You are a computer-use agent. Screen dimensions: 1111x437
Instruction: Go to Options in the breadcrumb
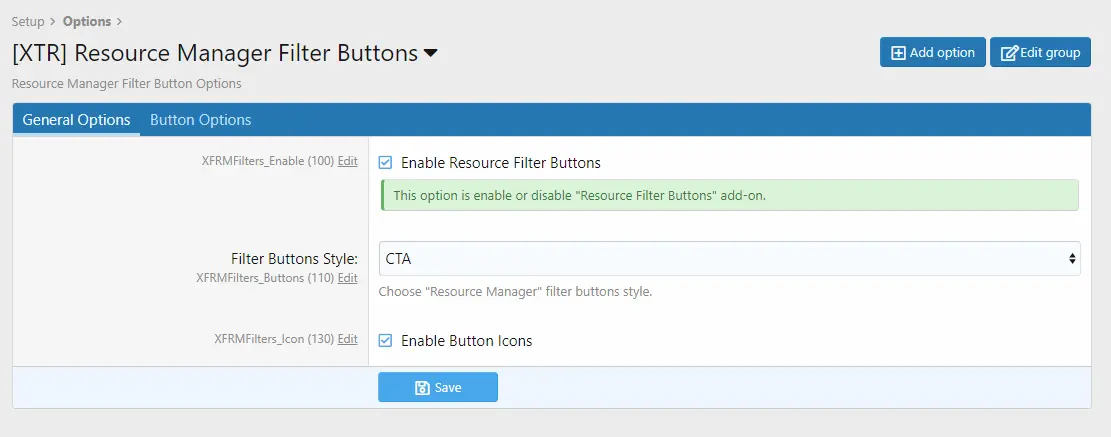click(86, 21)
